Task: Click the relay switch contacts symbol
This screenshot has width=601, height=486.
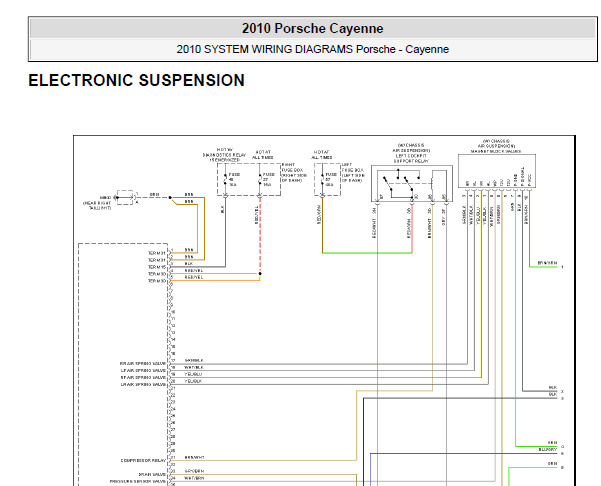Action: [402, 182]
